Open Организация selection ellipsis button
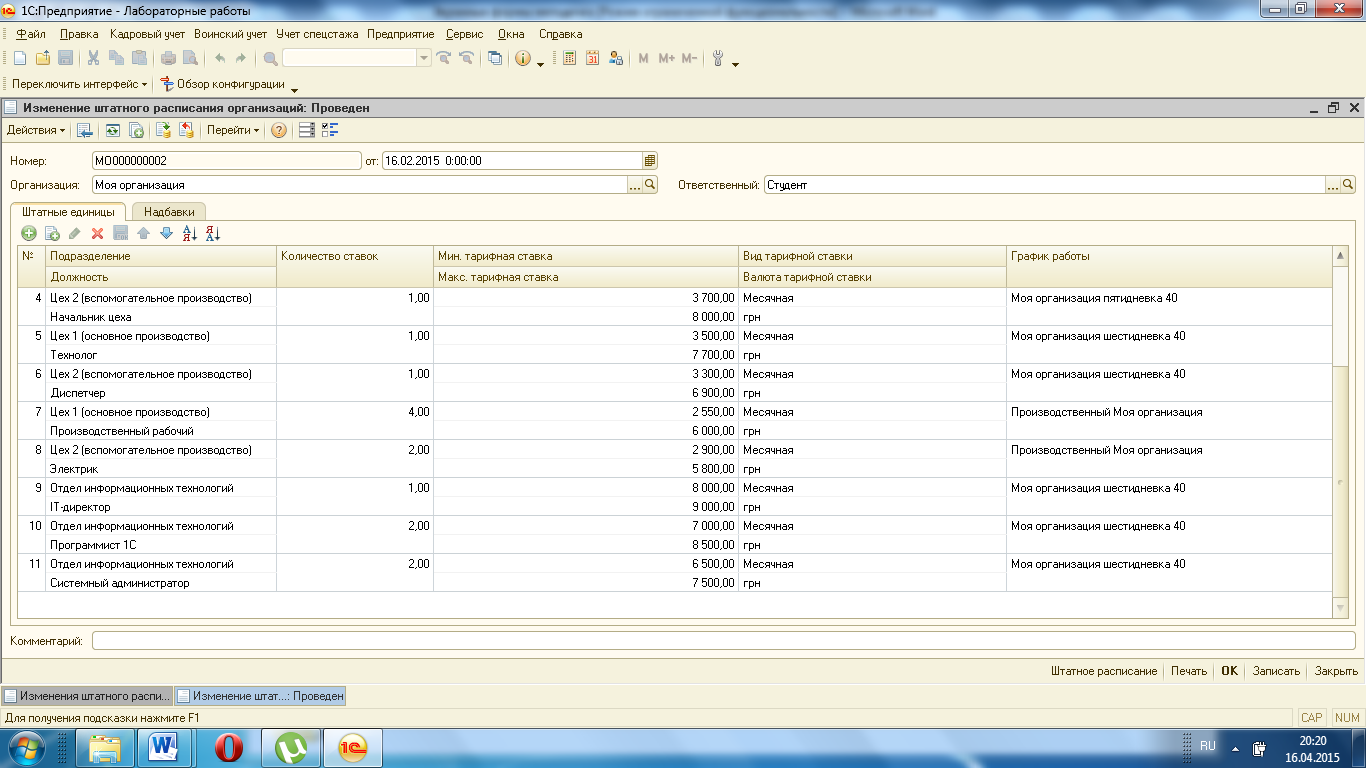The height and width of the screenshot is (768, 1366). pyautogui.click(x=634, y=185)
